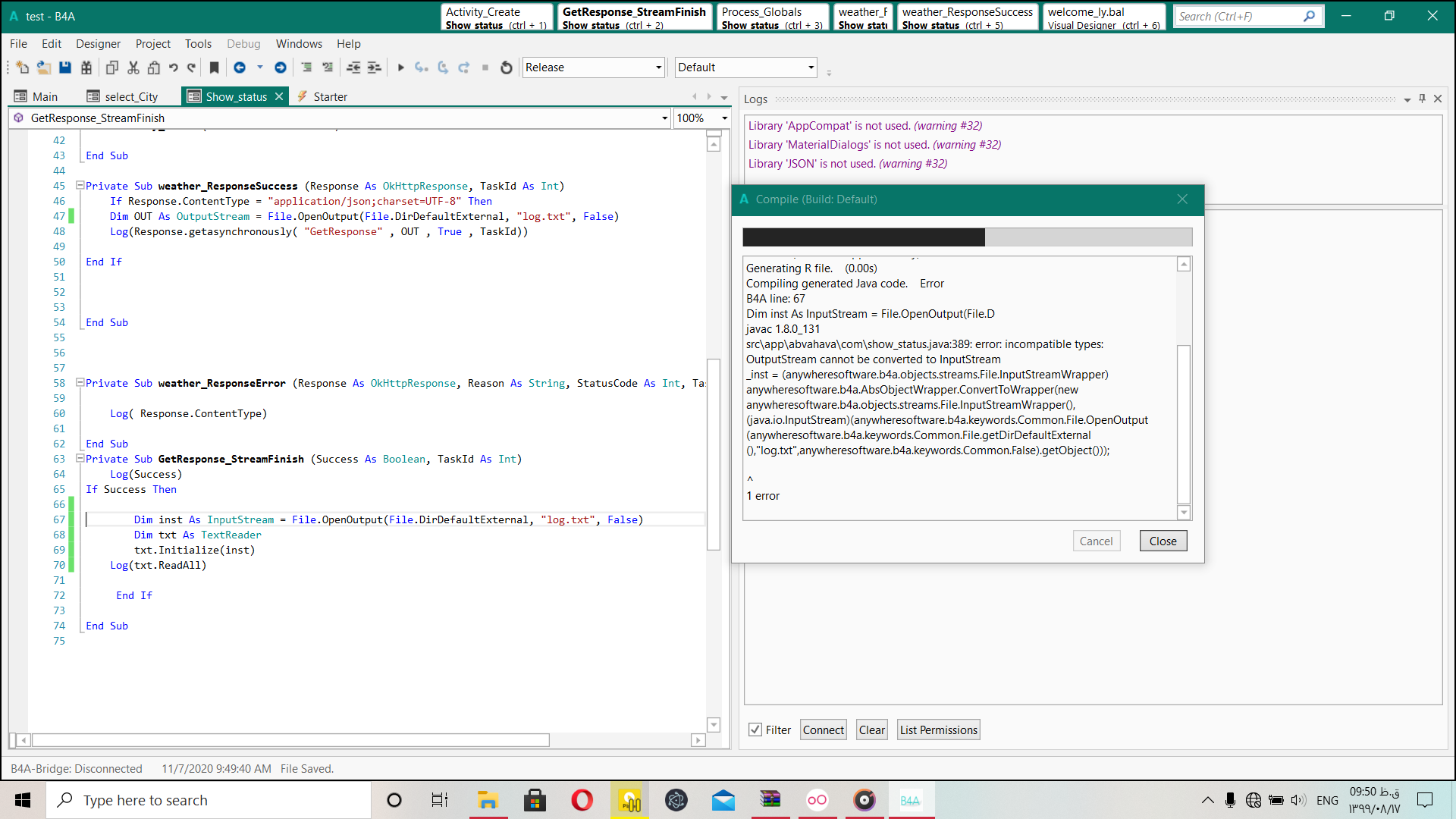
Task: Toggle a bookmark in the code editor
Action: click(214, 67)
